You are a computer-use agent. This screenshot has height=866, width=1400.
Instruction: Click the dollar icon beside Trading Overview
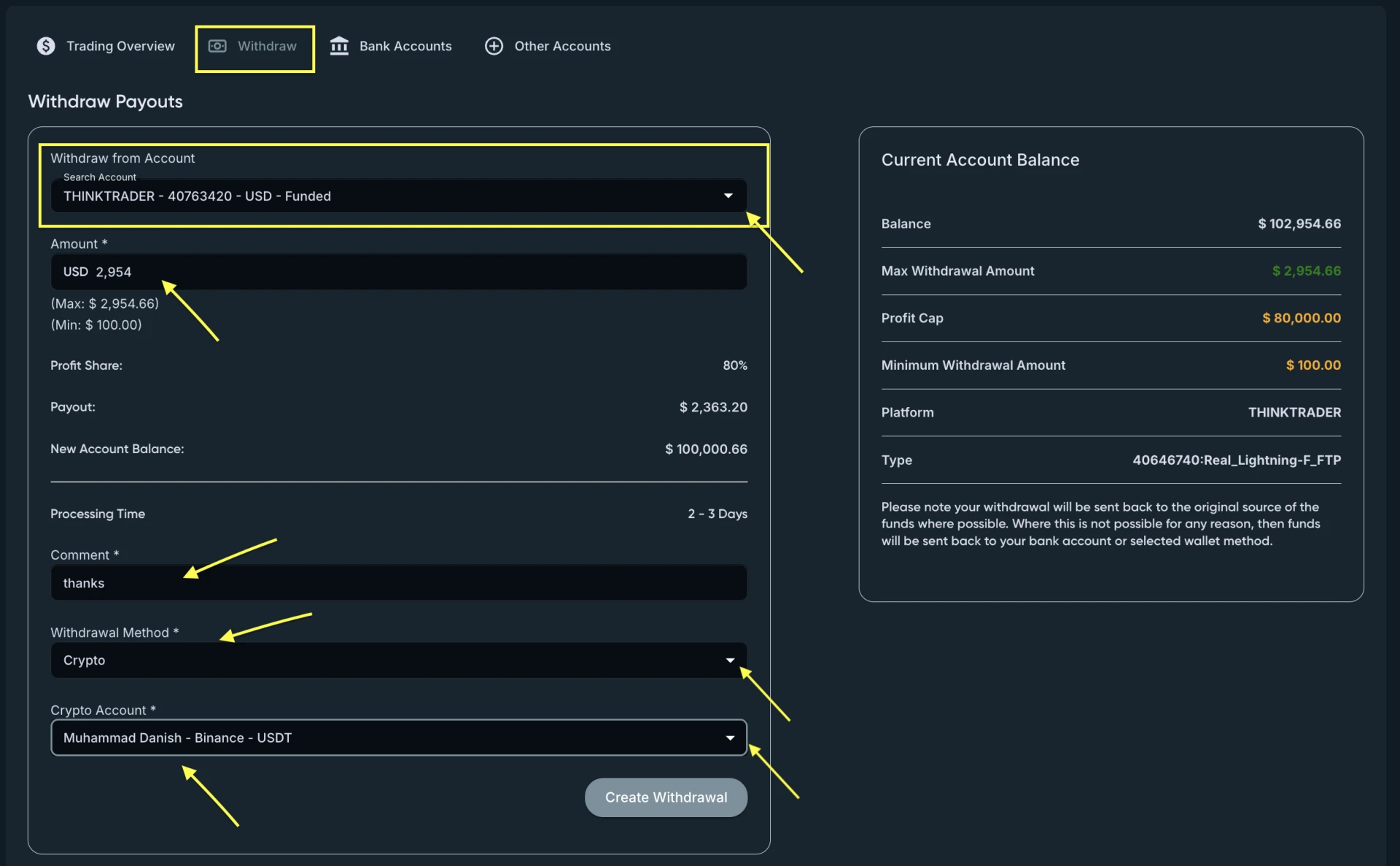coord(46,46)
